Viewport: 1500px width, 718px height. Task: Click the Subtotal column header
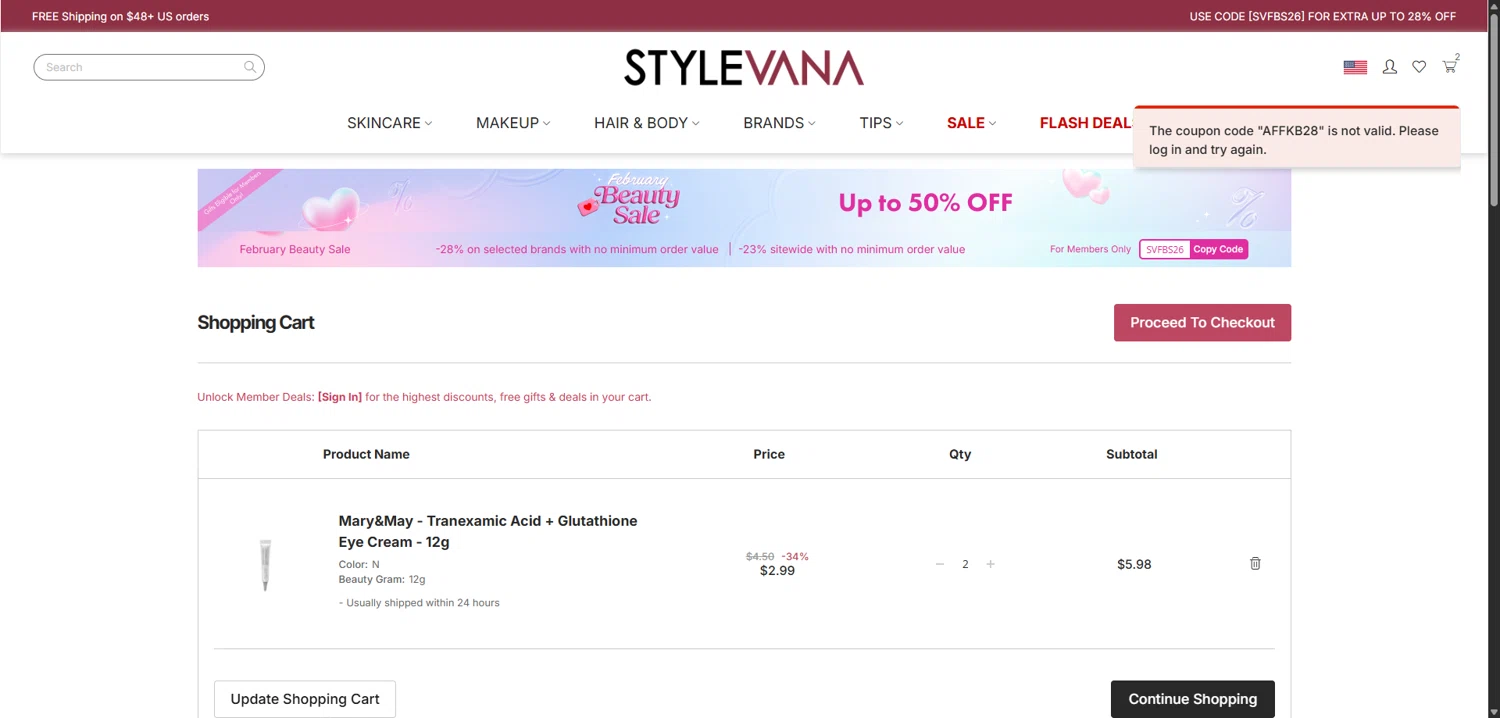coord(1132,454)
